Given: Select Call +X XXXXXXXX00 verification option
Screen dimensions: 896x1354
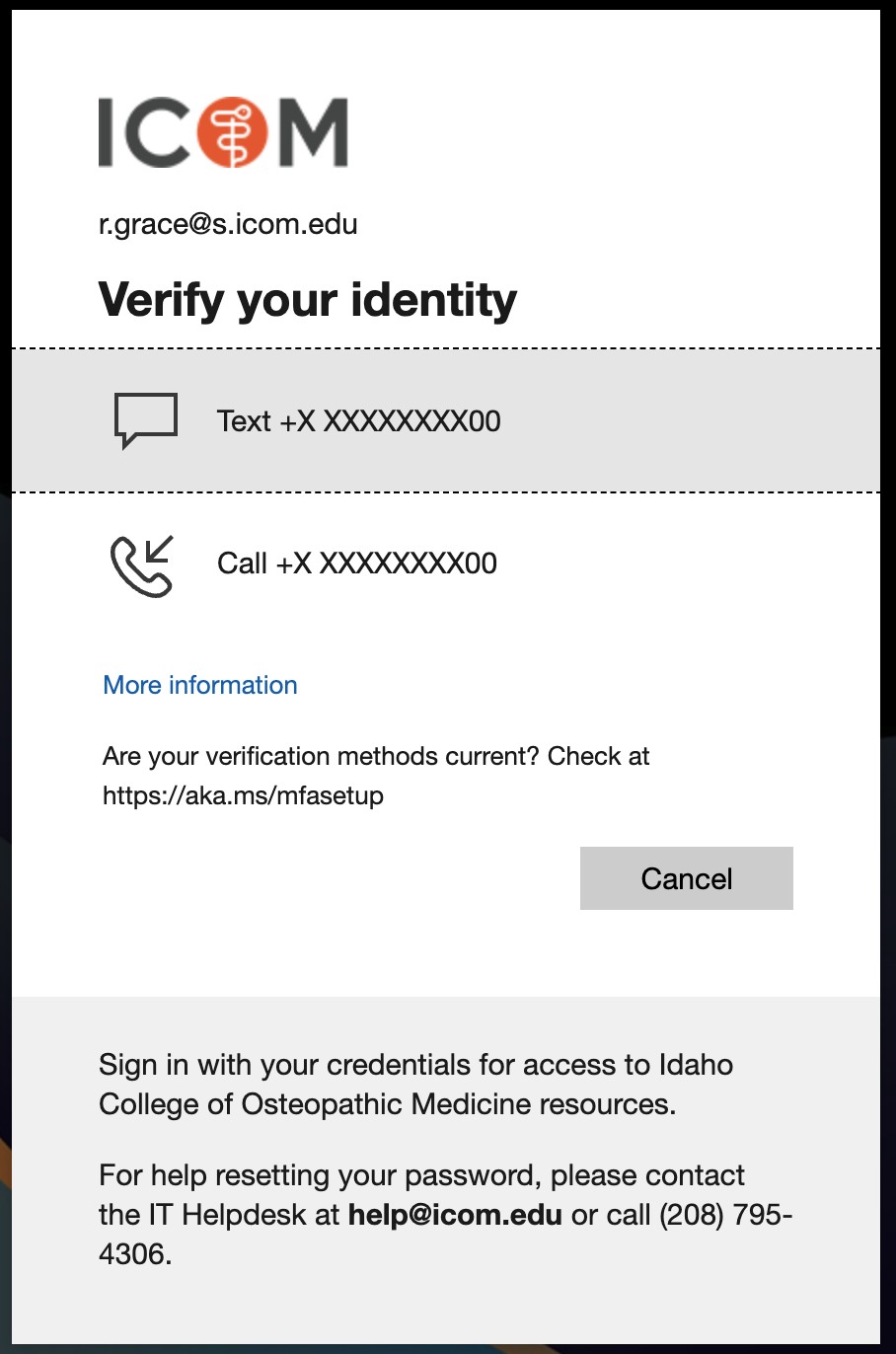Looking at the screenshot, I should click(x=446, y=564).
